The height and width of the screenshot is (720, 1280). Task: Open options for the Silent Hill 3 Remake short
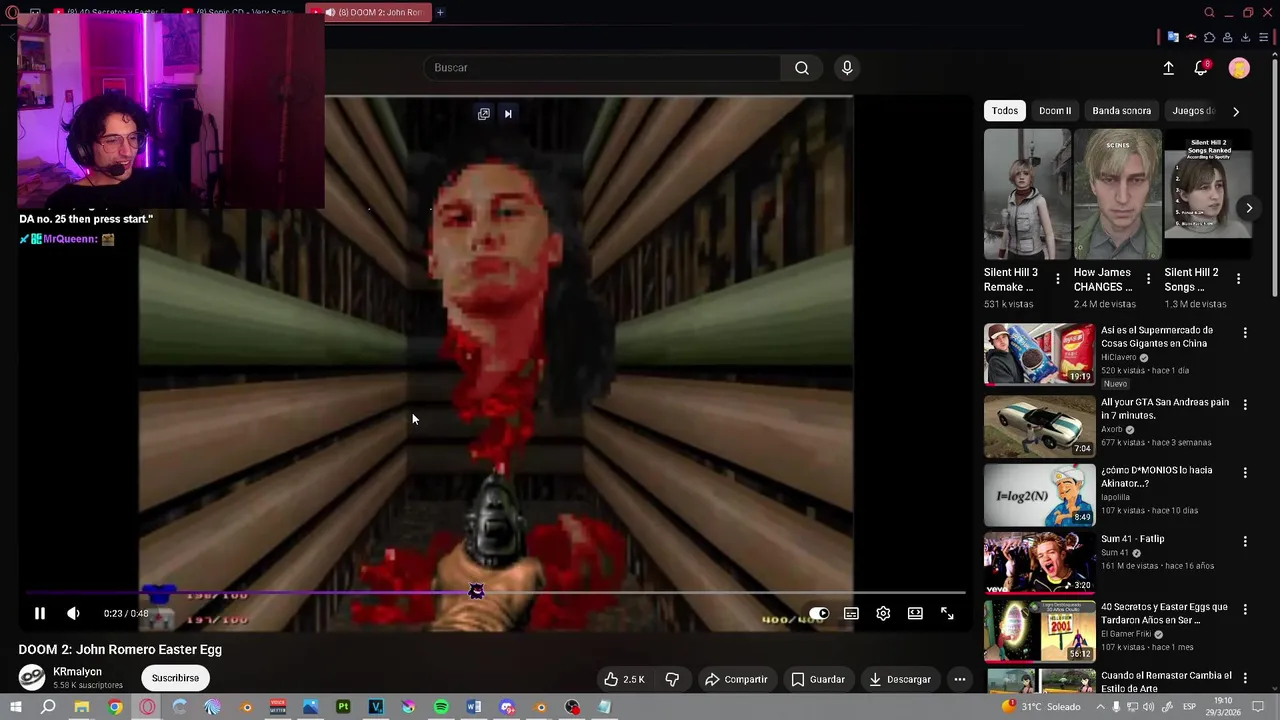click(1058, 279)
